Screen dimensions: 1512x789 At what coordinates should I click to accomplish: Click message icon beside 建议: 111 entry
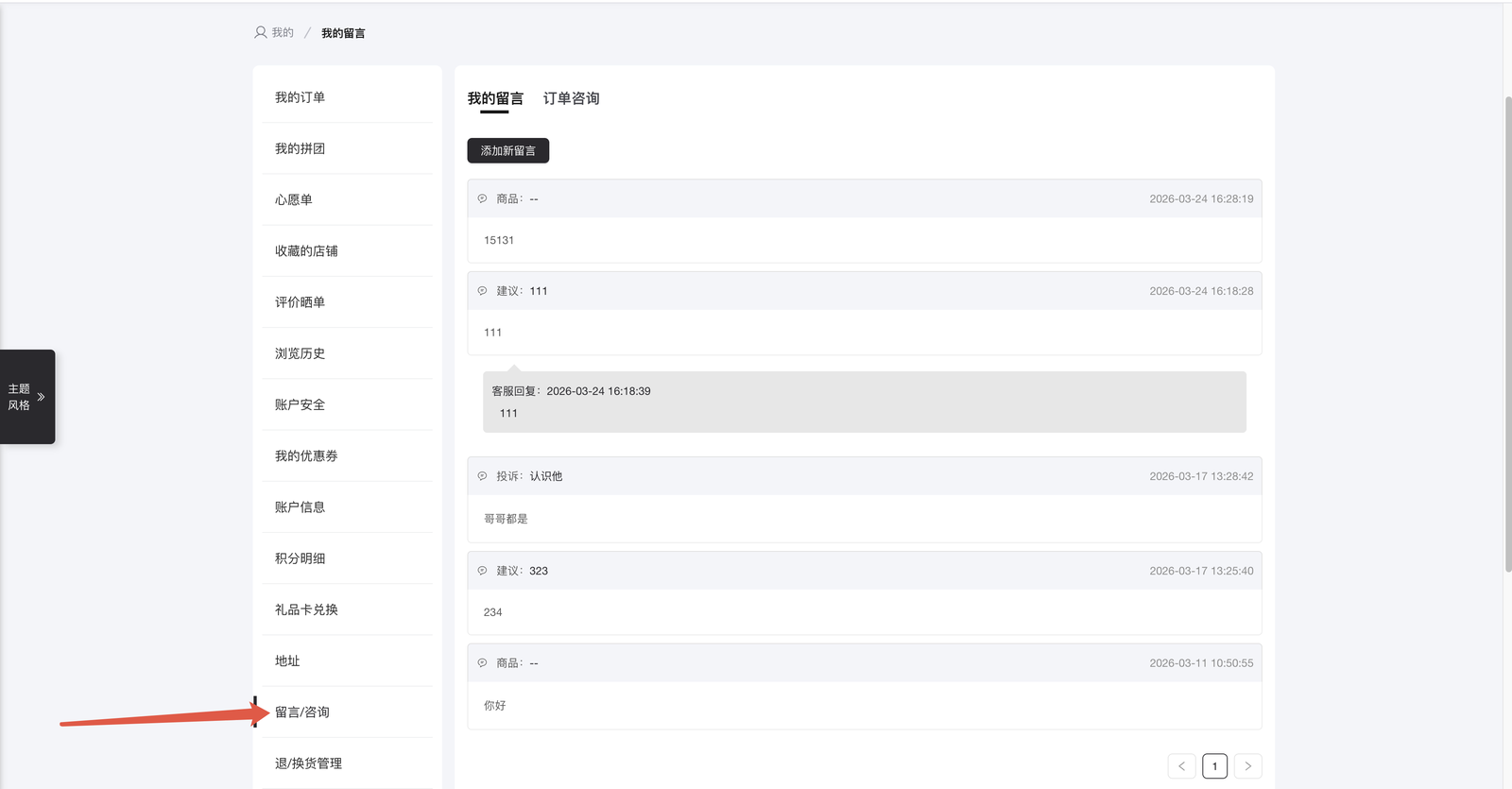tap(482, 291)
